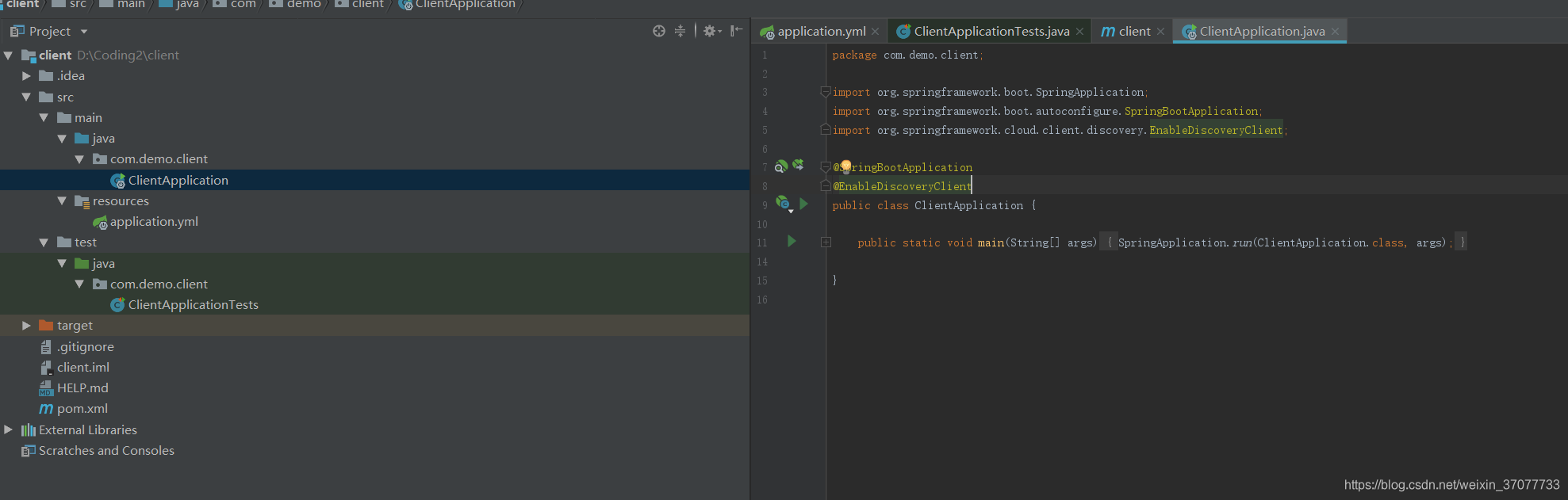Select com.demo.client package under test
Screen dimensions: 1568x500
point(159,284)
